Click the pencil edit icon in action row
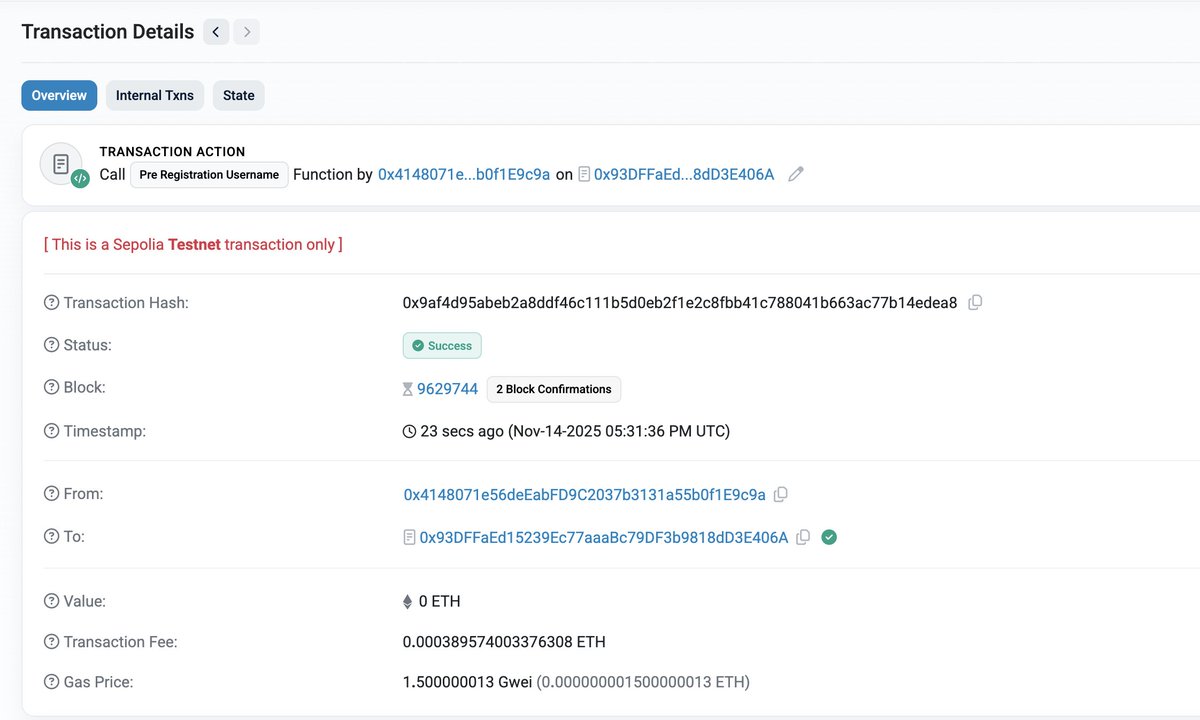This screenshot has width=1200, height=720. (x=796, y=174)
